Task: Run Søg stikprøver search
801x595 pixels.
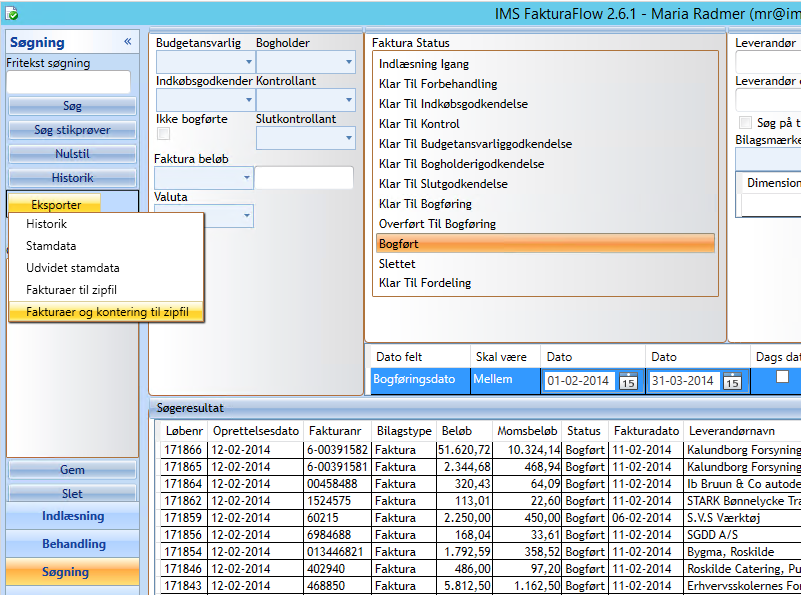Action: (72, 130)
